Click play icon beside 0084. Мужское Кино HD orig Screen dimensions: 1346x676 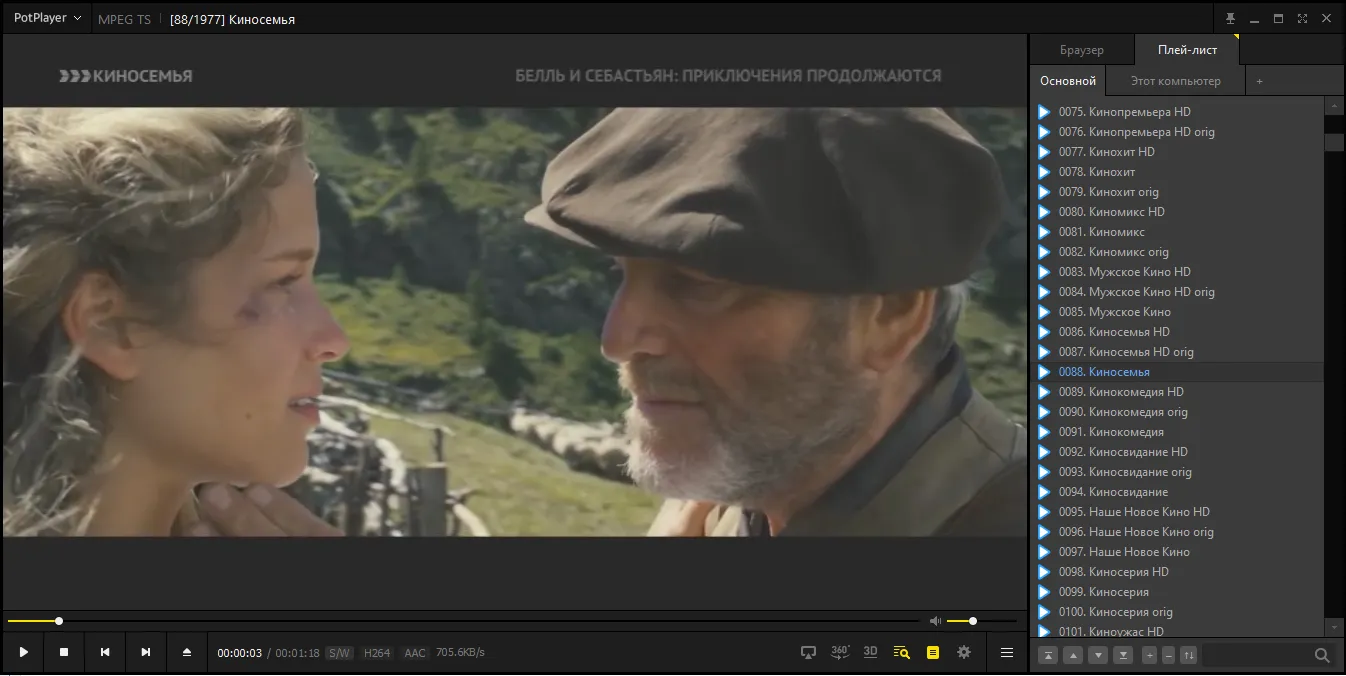pyautogui.click(x=1044, y=292)
